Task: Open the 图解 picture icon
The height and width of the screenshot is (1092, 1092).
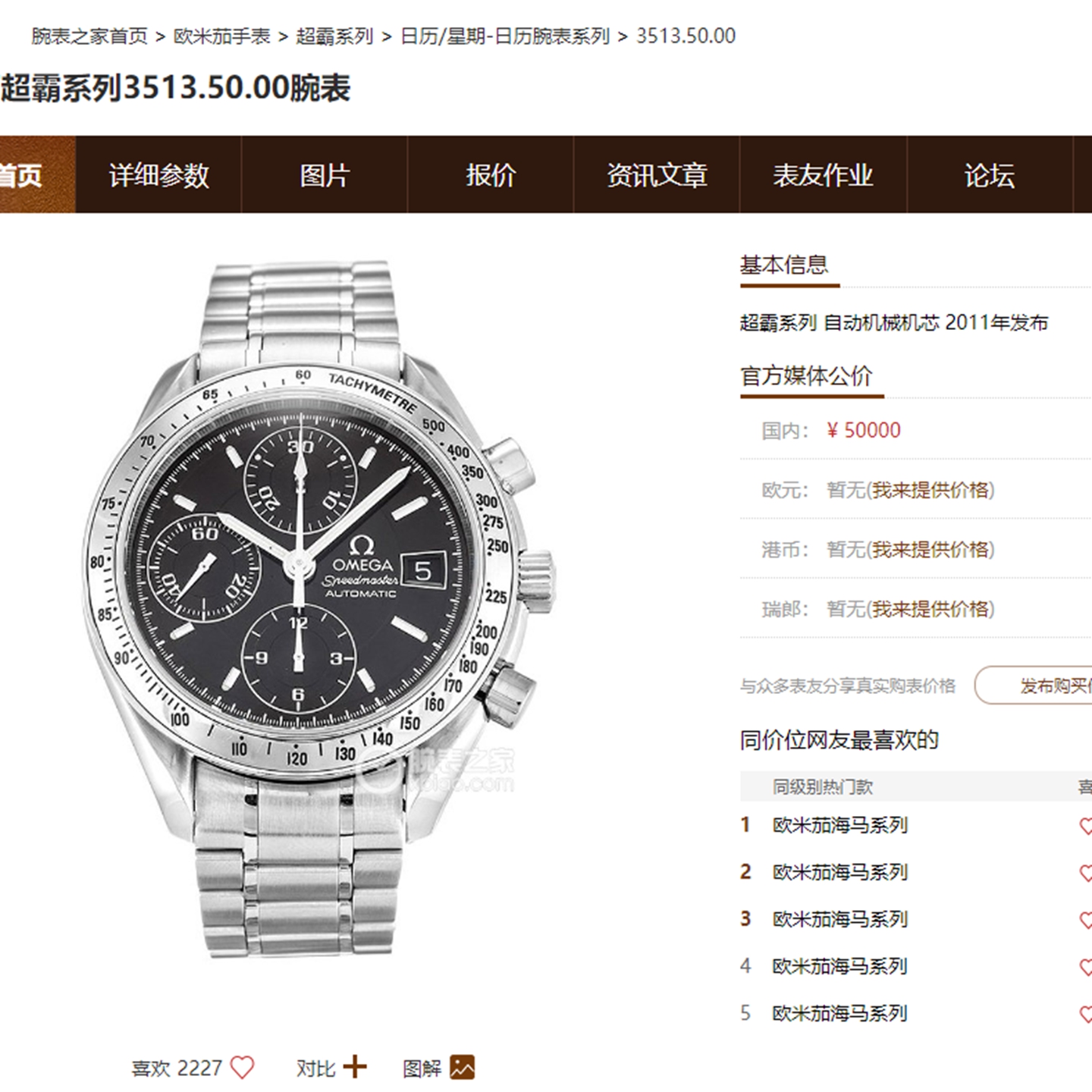Action: coord(462,1067)
